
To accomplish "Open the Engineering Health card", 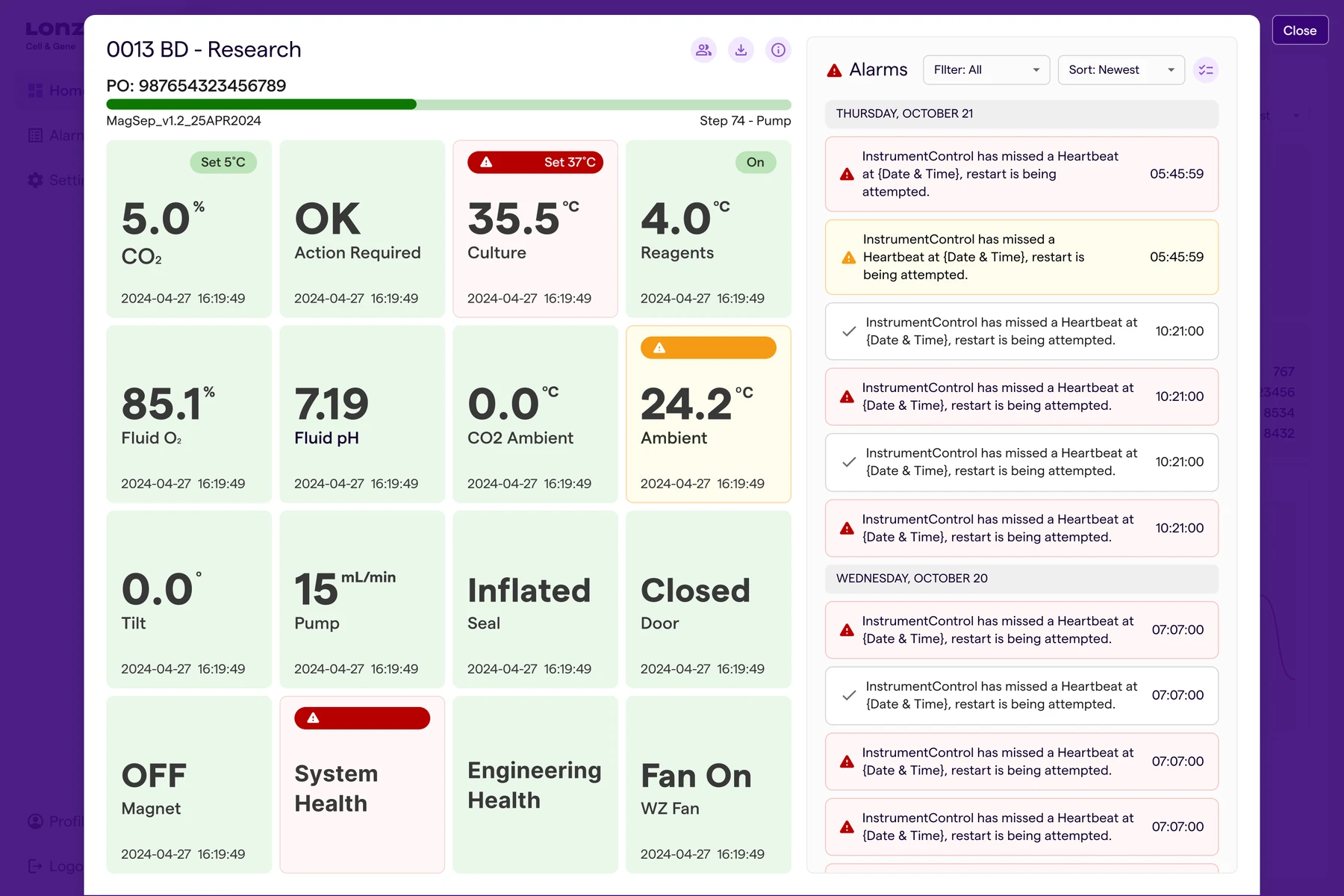I will [535, 784].
